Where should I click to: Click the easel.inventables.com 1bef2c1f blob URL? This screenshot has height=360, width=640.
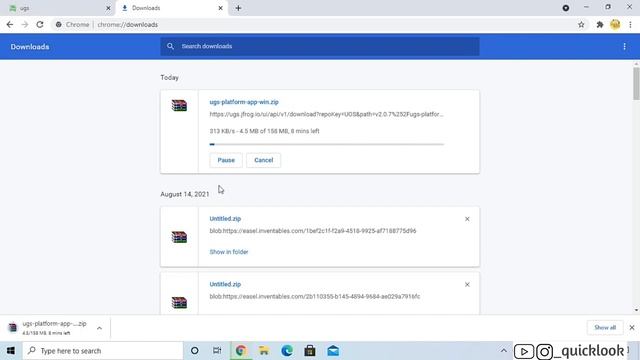(x=313, y=231)
